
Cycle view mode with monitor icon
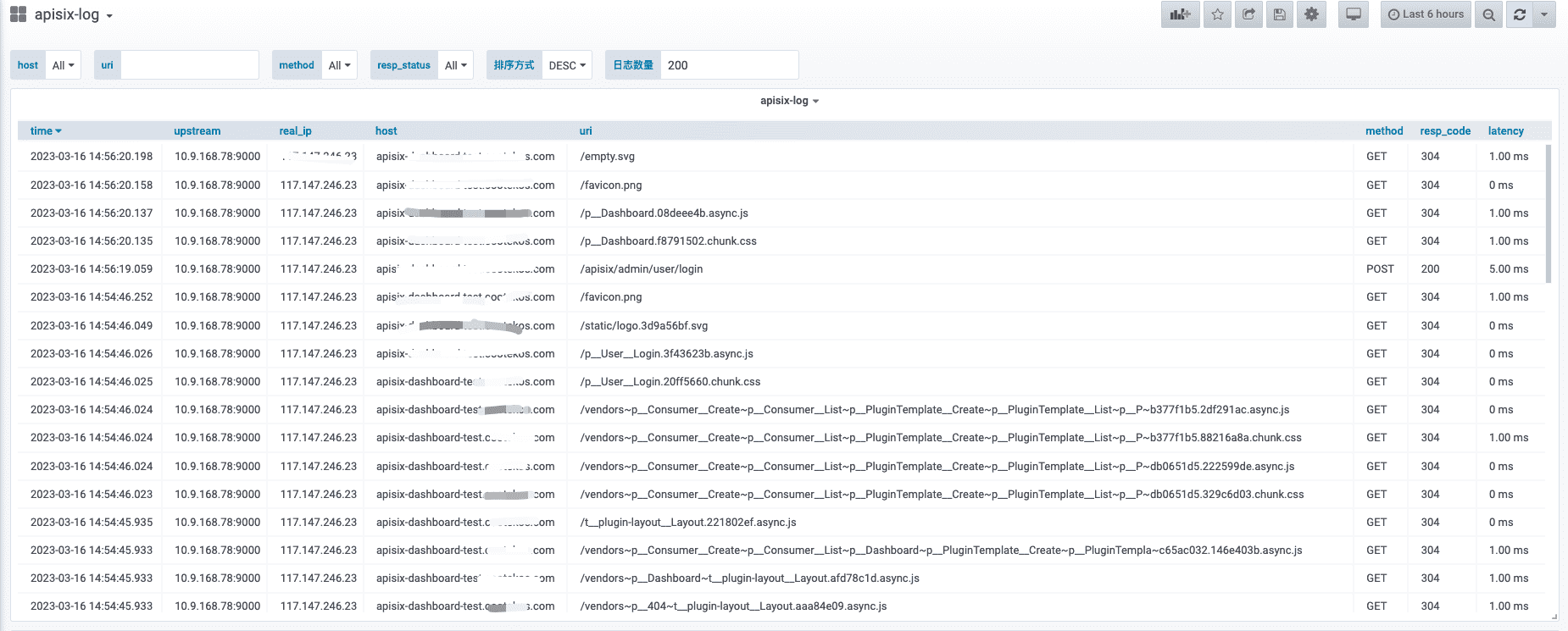click(1354, 14)
